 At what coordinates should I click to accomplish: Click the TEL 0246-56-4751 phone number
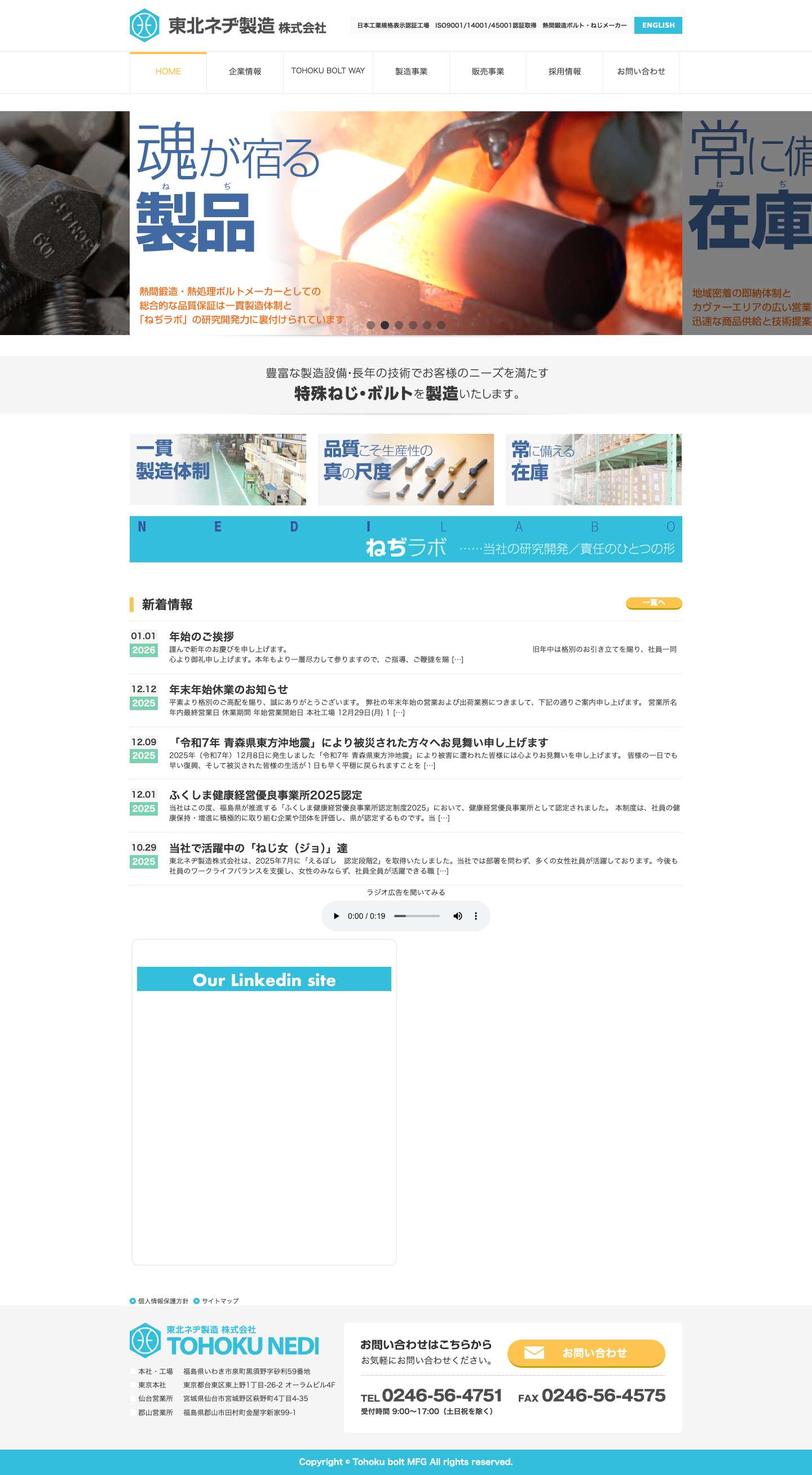coord(431,1395)
